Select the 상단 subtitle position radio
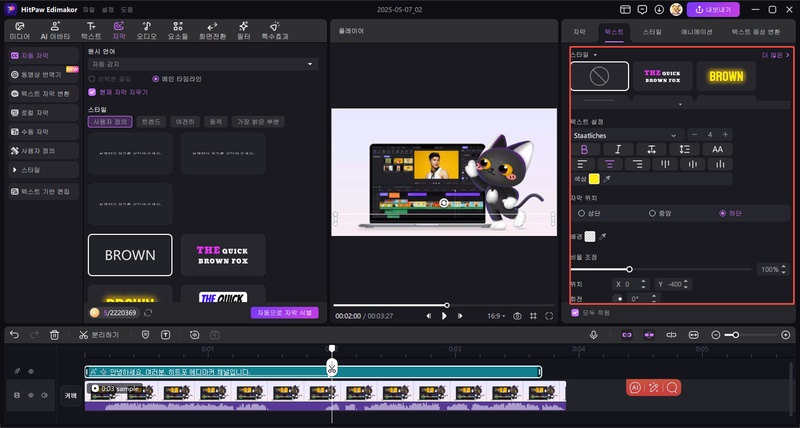 pos(581,213)
